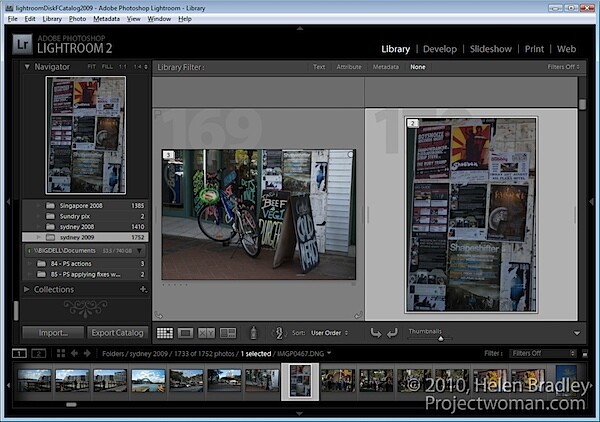600x422 pixels.
Task: Go forward to next source arrow
Action: pyautogui.click(x=87, y=353)
